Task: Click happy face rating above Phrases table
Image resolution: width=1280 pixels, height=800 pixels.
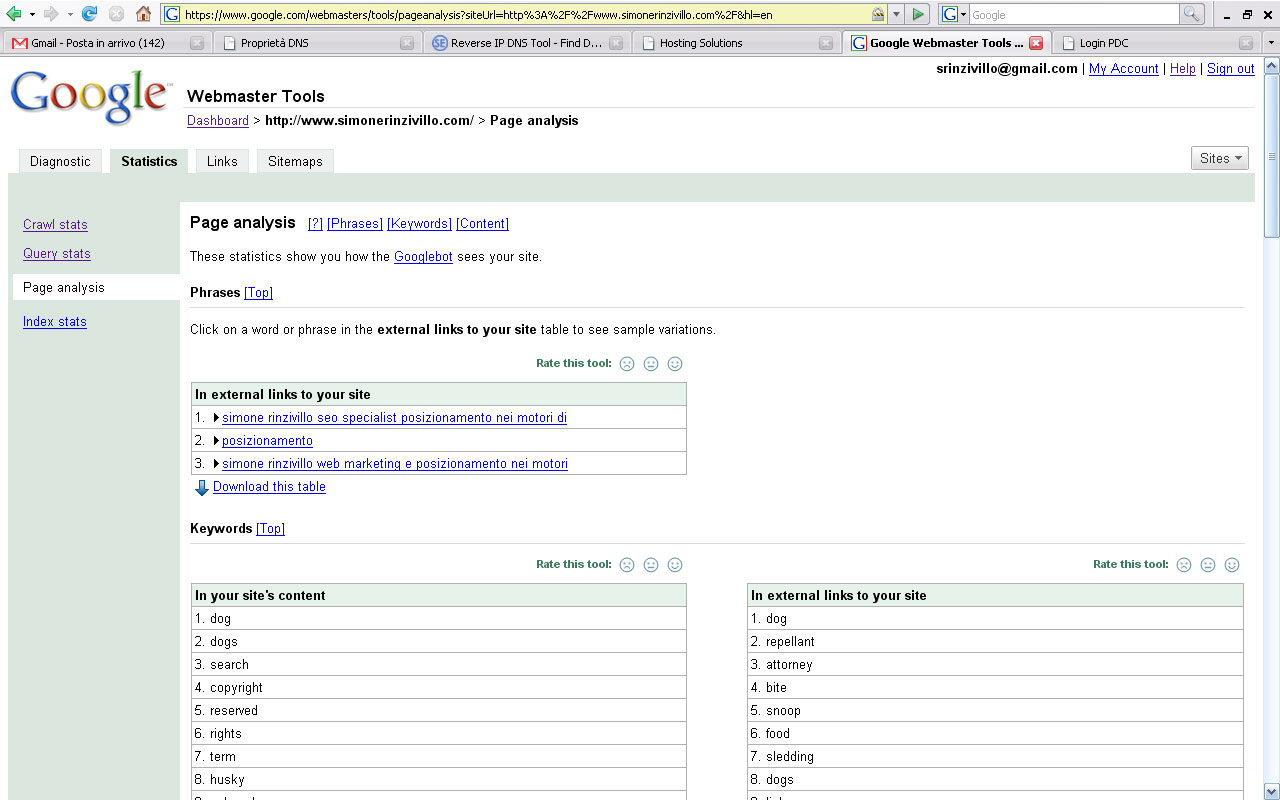Action: 675,364
